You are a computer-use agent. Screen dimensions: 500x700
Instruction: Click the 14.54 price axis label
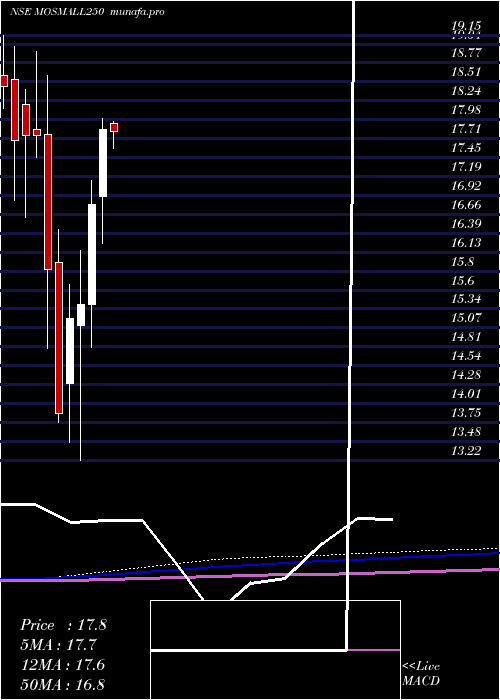pos(466,356)
